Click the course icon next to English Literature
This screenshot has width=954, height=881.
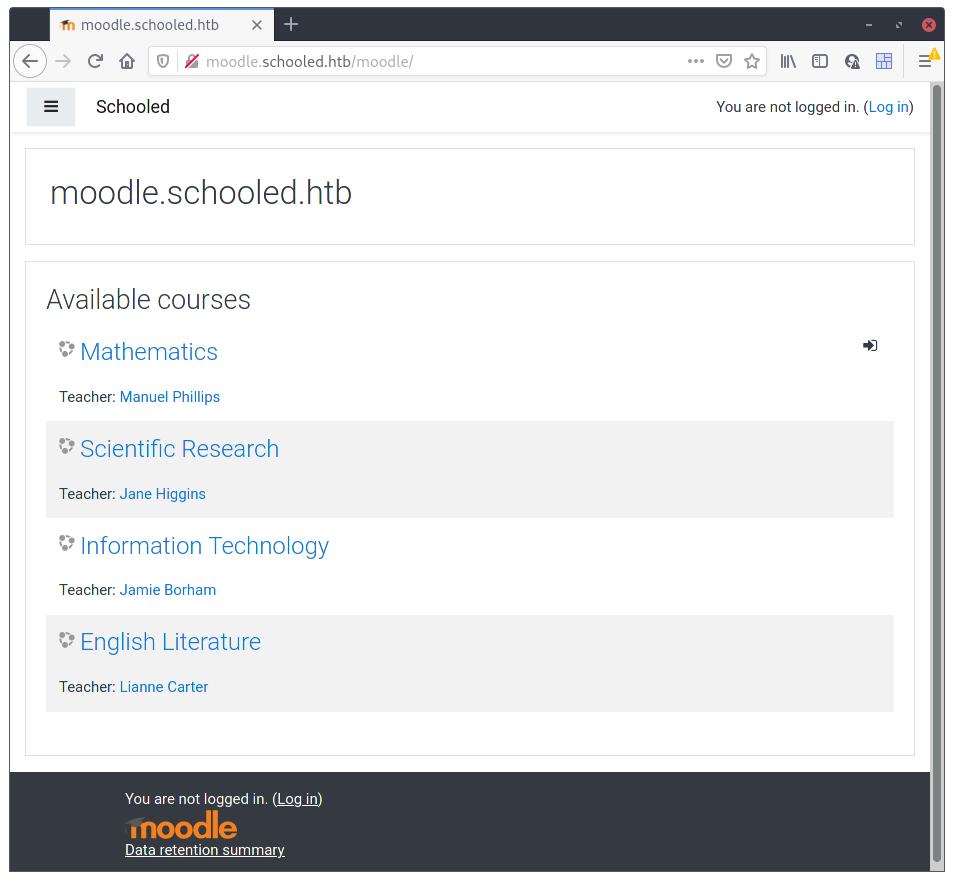click(x=66, y=639)
